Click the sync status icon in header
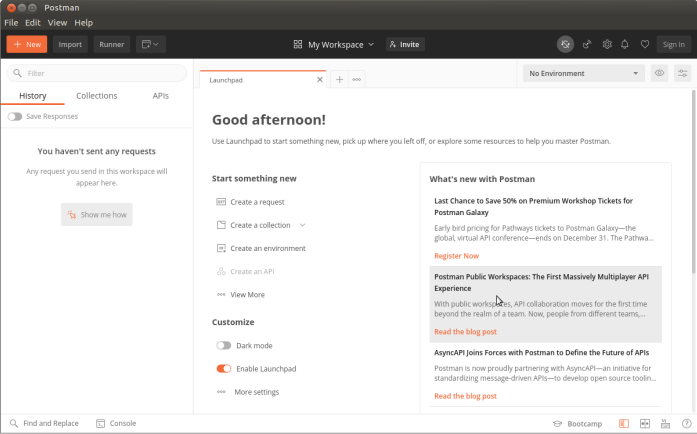 [566, 44]
